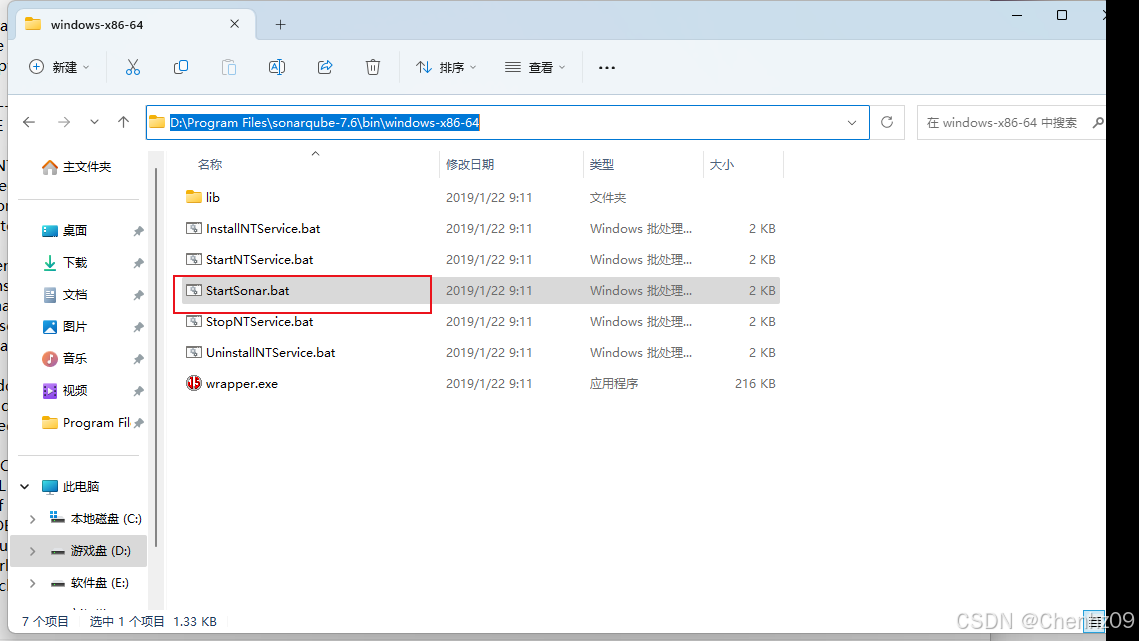Click the address bar path field
This screenshot has height=641, width=1139.
tap(507, 122)
